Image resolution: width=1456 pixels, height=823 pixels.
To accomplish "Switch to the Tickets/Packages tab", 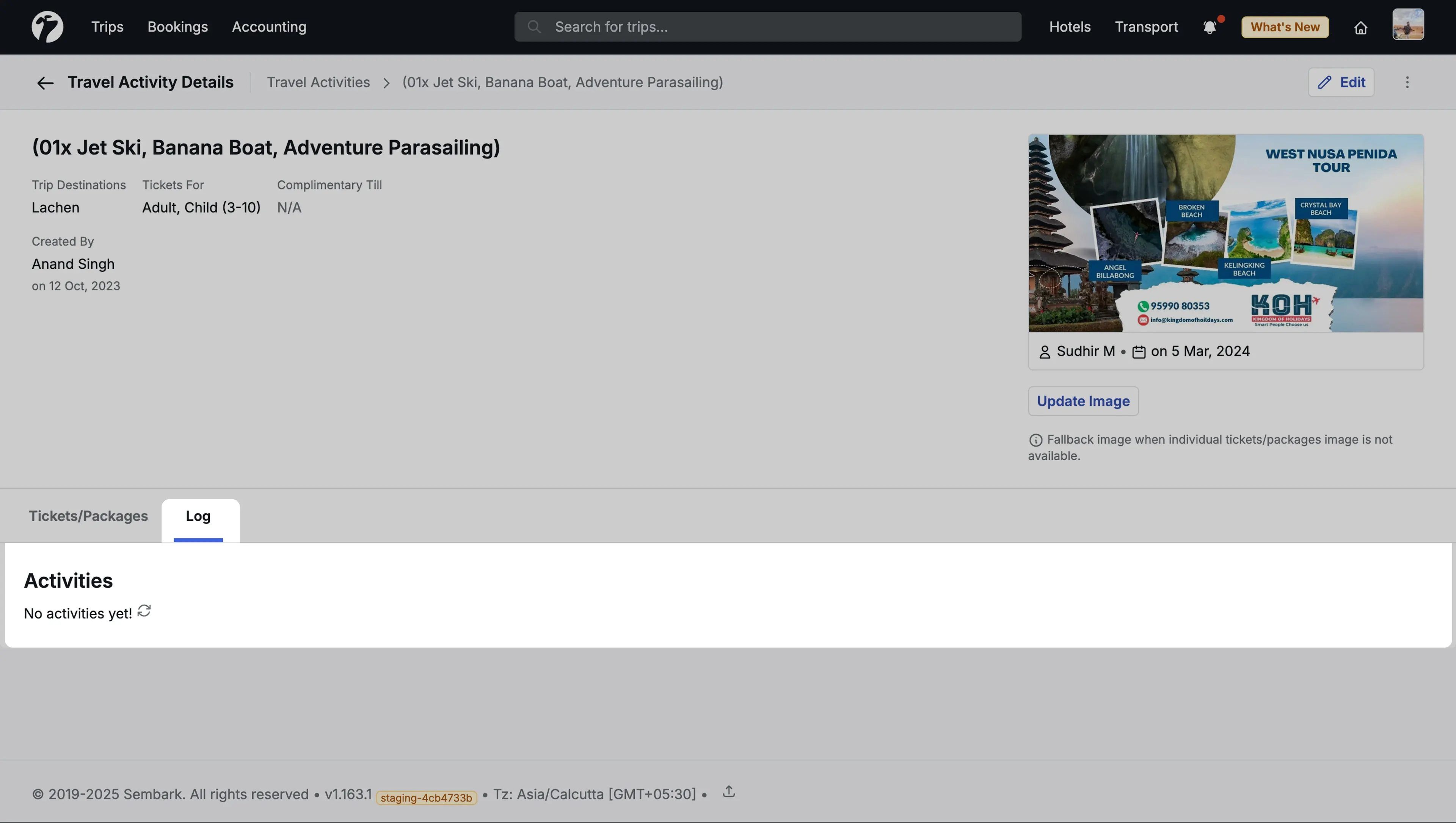I will pos(88,516).
